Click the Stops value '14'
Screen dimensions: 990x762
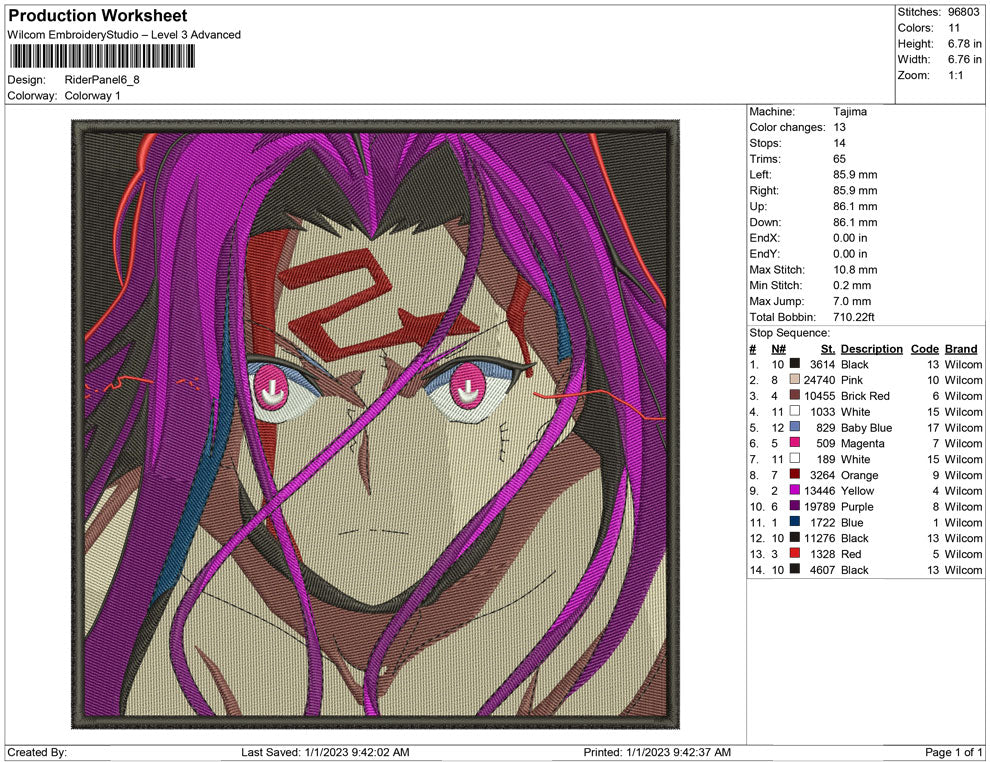839,143
